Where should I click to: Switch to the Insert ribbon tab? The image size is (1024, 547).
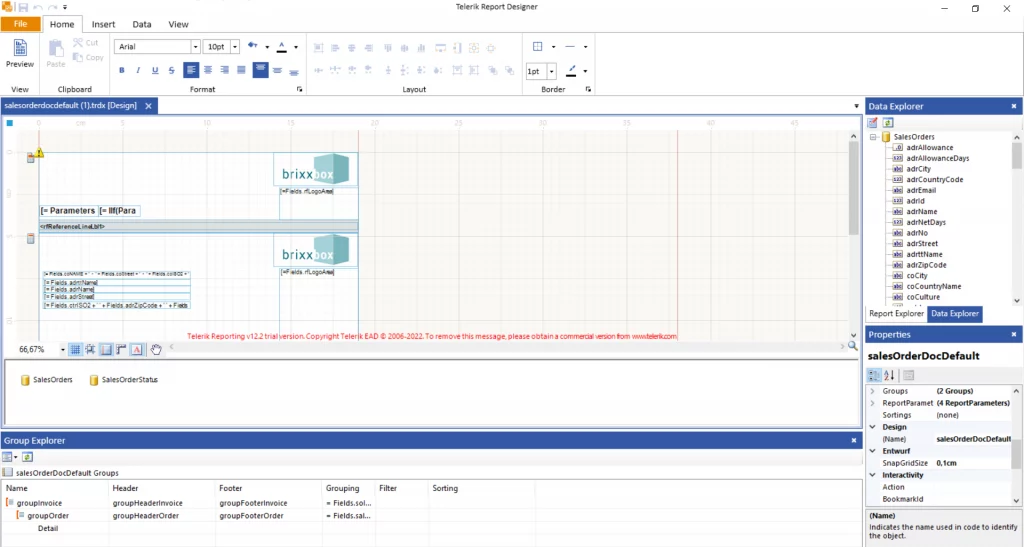[x=103, y=24]
